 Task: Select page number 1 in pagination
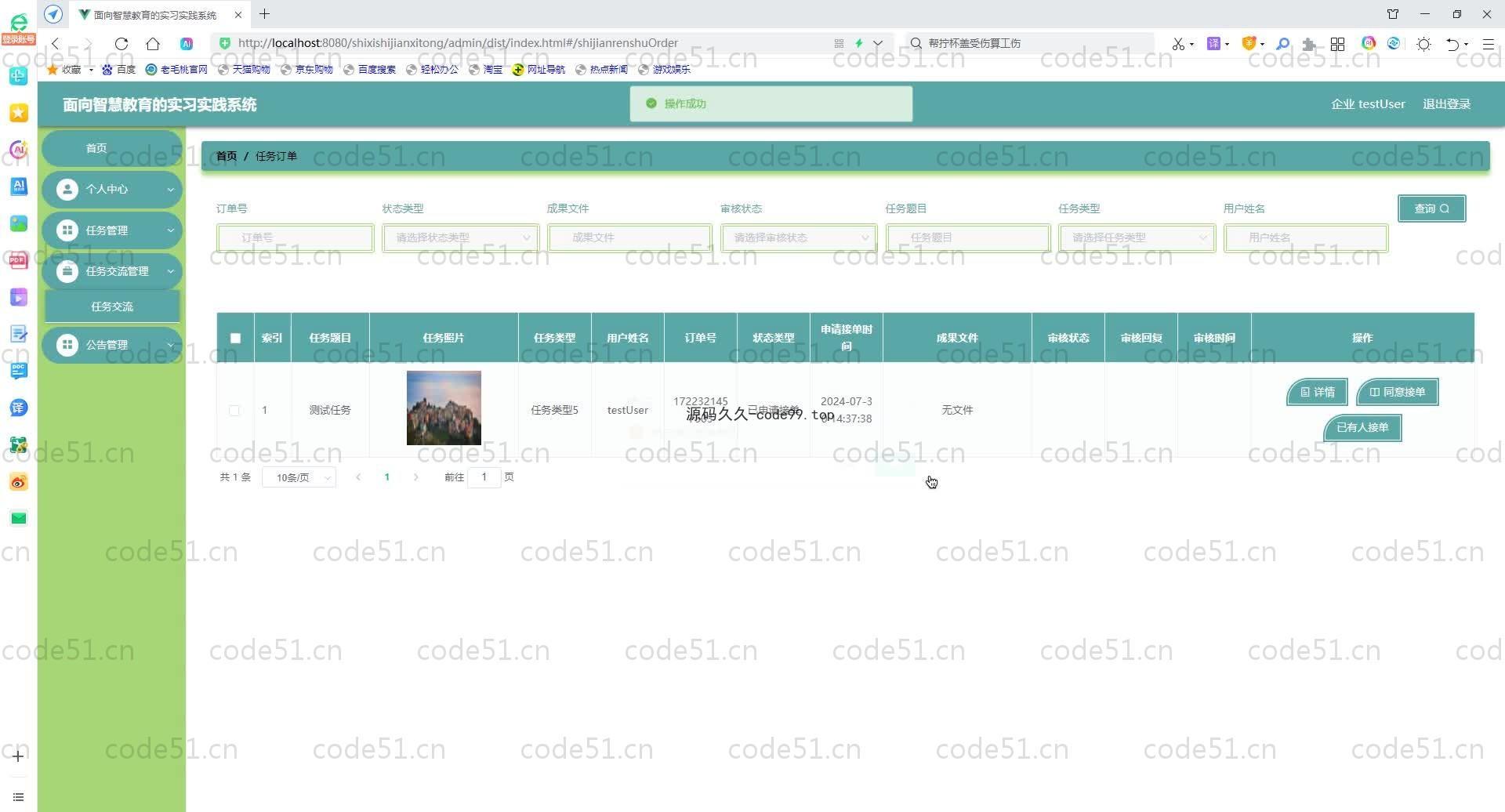[x=386, y=477]
